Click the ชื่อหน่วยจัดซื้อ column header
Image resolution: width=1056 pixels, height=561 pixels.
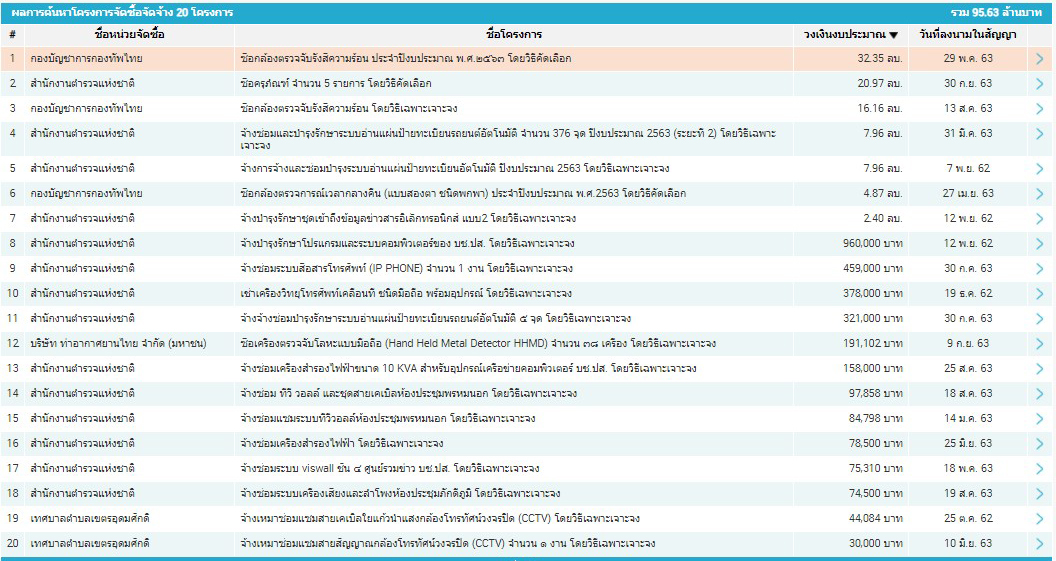pyautogui.click(x=129, y=35)
